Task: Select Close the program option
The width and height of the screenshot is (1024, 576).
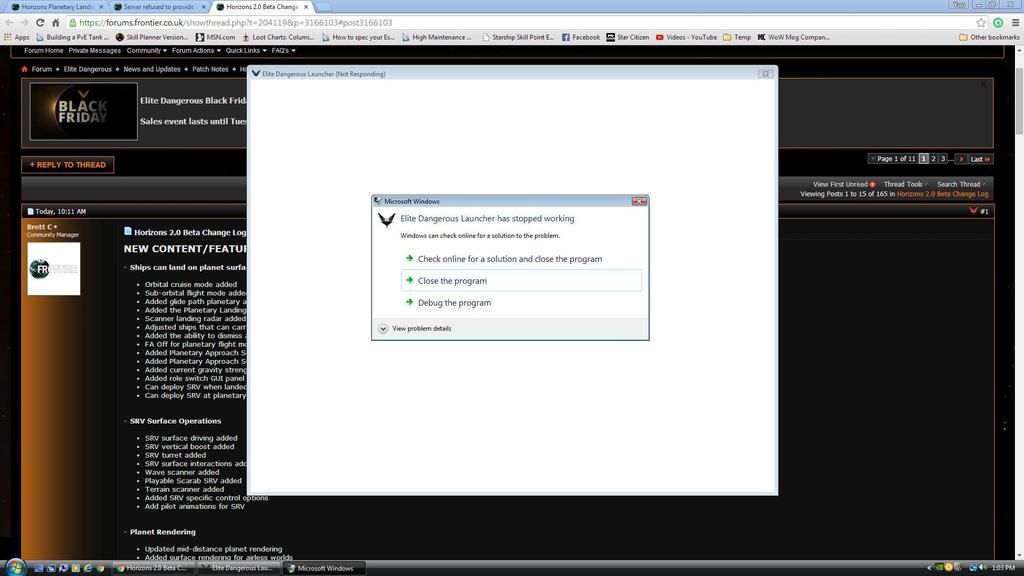Action: (521, 281)
